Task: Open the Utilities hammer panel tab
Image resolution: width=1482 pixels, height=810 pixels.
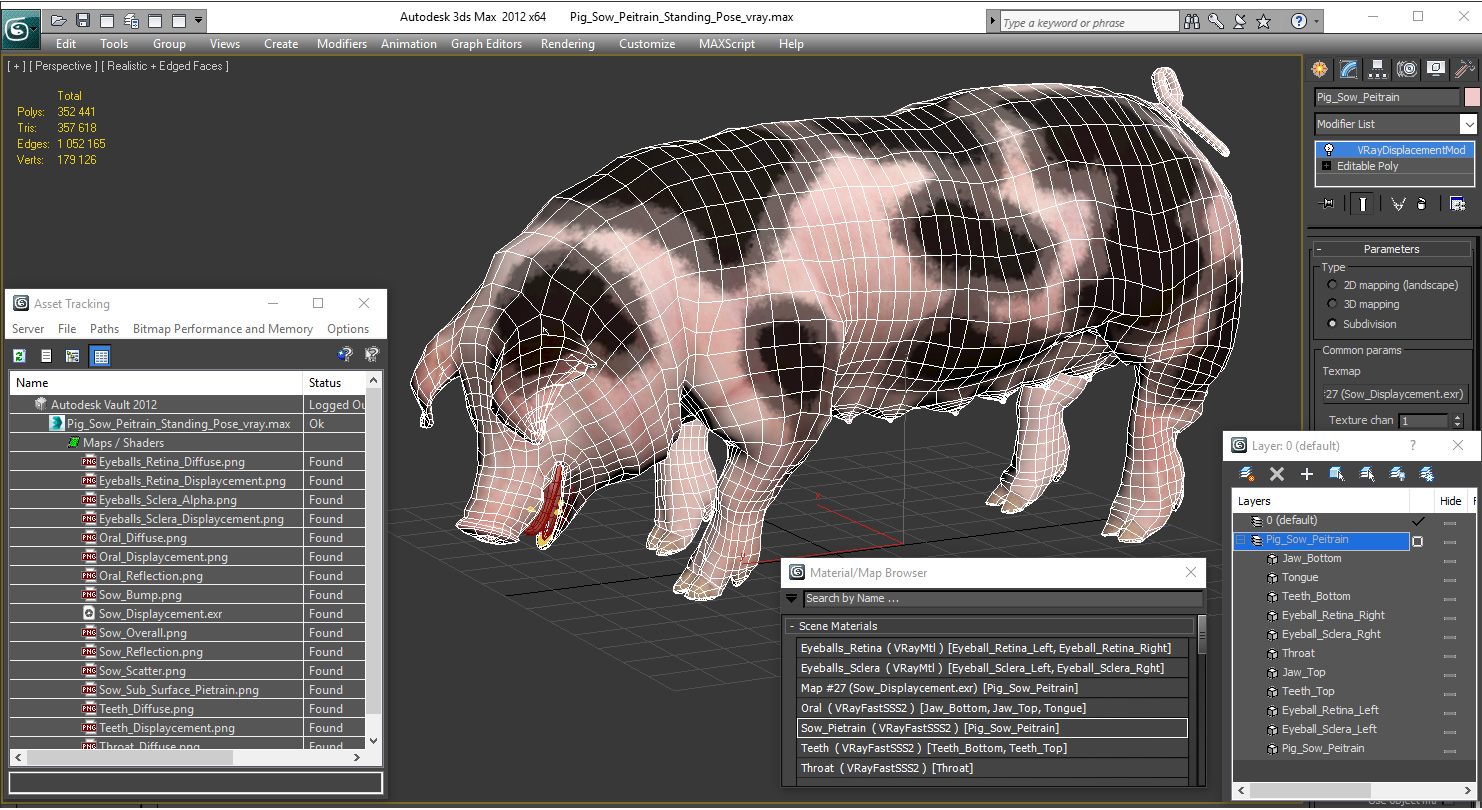Action: [1465, 69]
